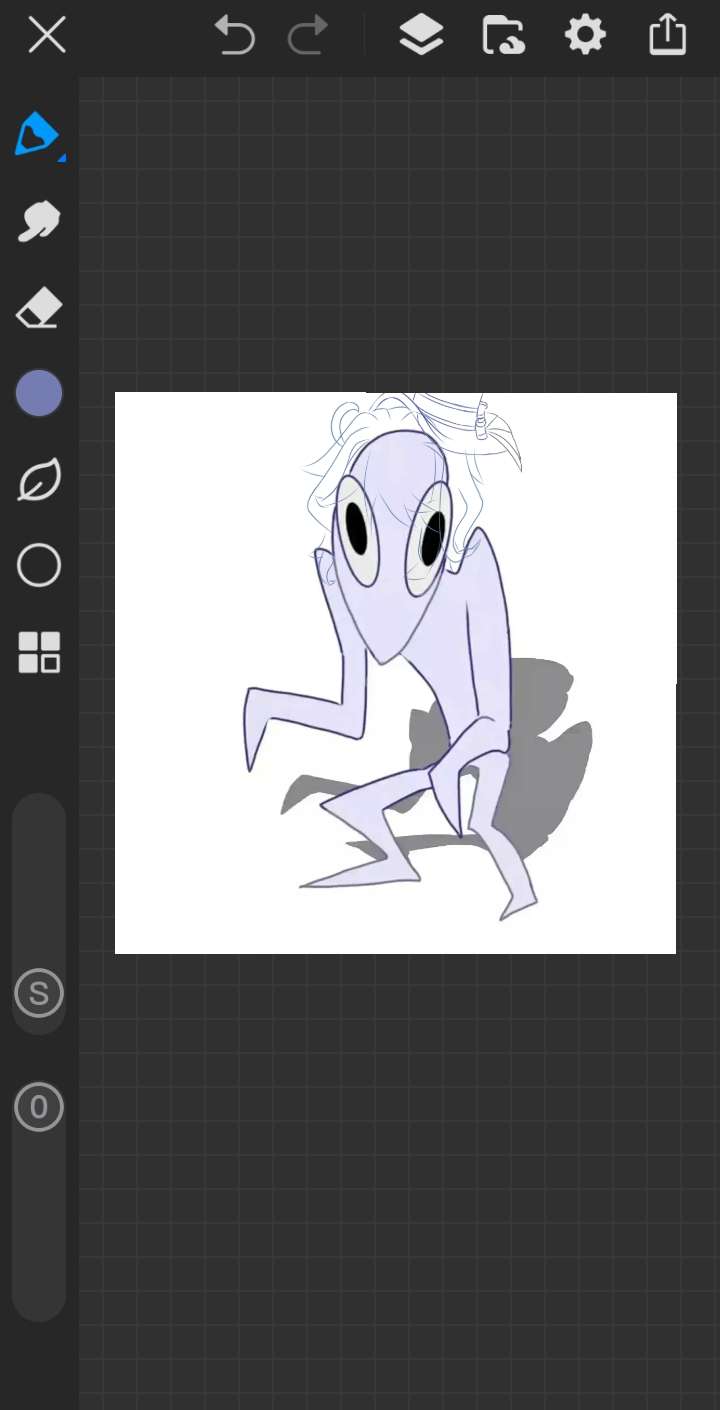Expand brush options via small blue triangle
Image resolution: width=720 pixels, height=1410 pixels.
click(62, 157)
